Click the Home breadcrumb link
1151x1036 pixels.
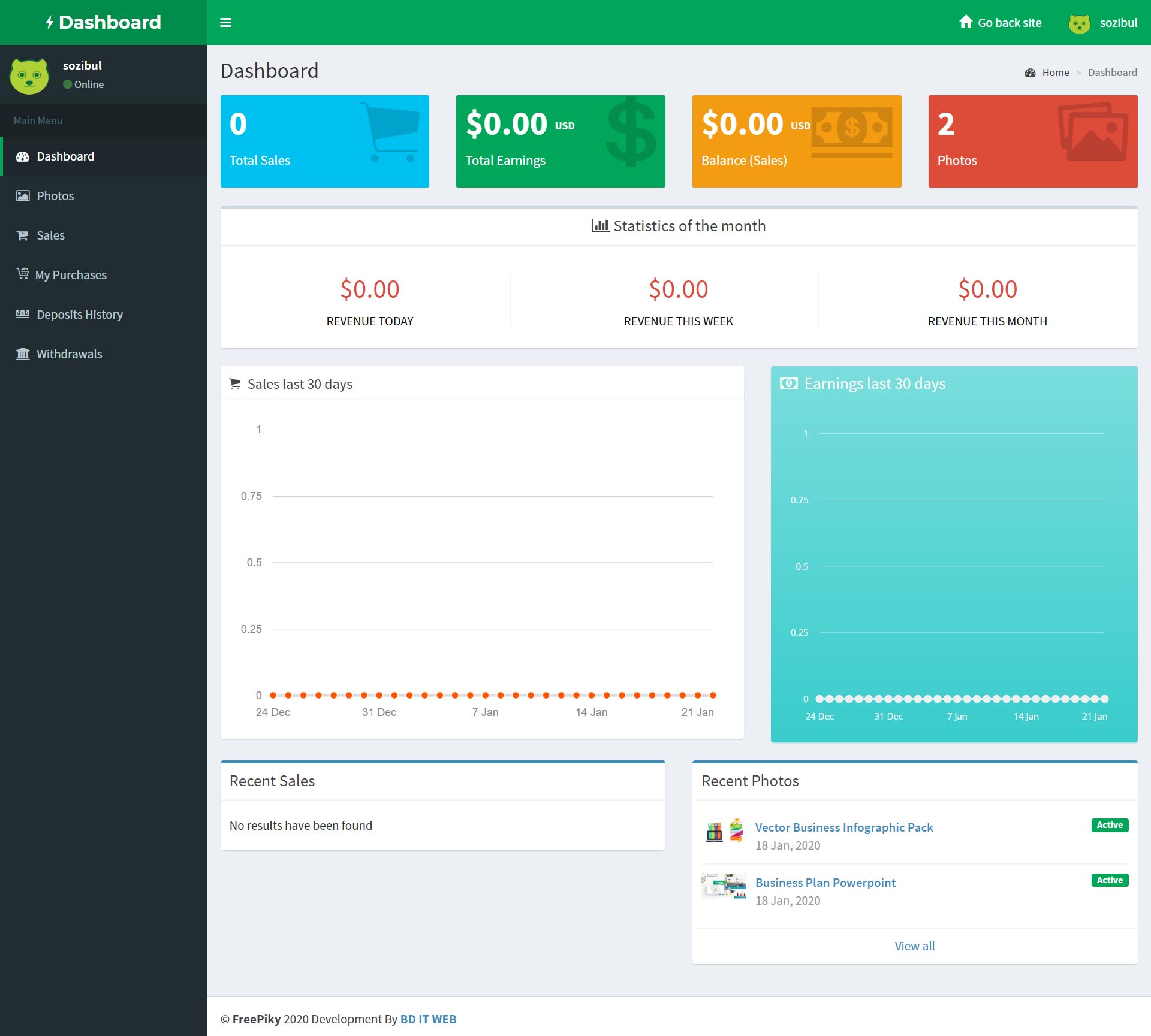pos(1055,73)
